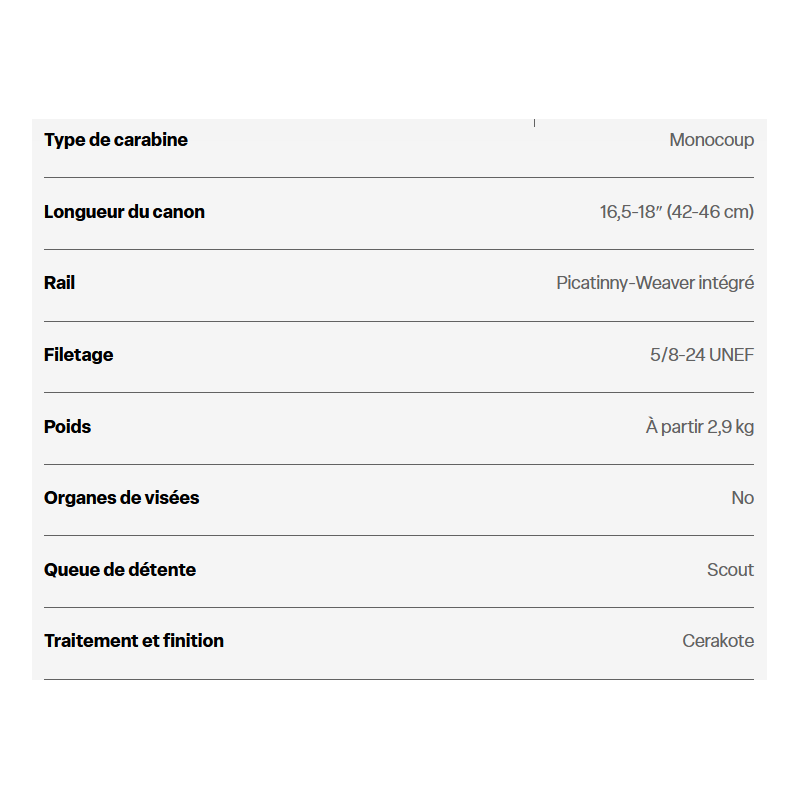
Task: Select the 'Picatinny-Weaver intégré' value
Action: pyautogui.click(x=655, y=283)
